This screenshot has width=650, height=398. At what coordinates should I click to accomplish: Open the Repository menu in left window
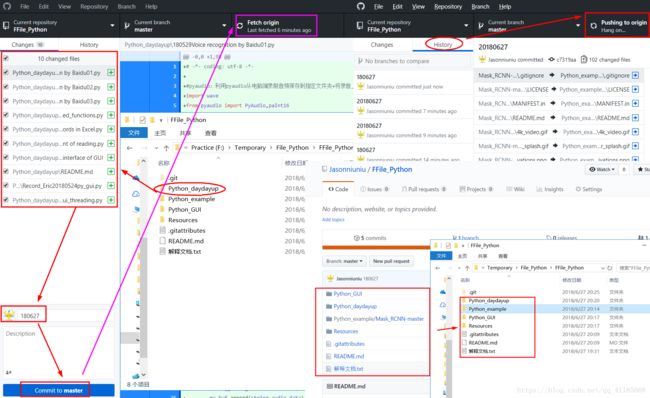[x=94, y=6]
